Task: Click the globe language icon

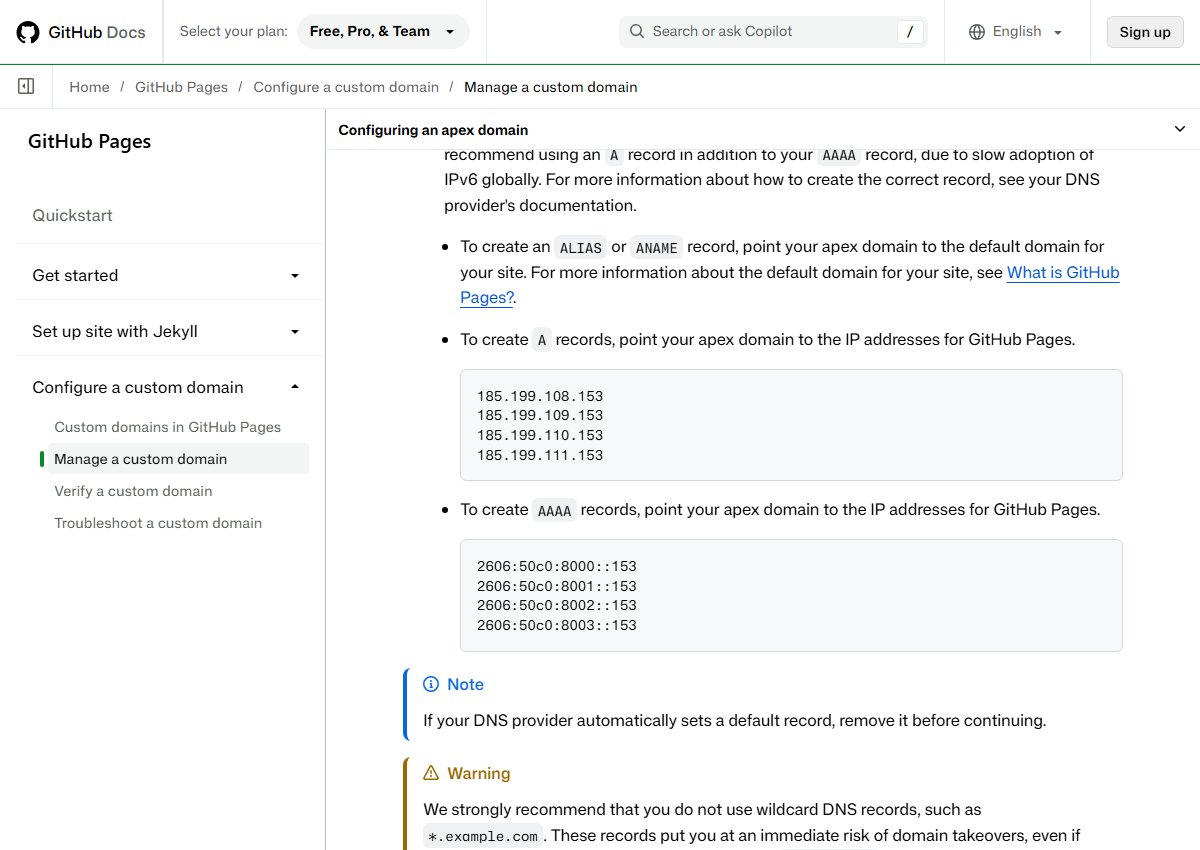Action: point(977,31)
